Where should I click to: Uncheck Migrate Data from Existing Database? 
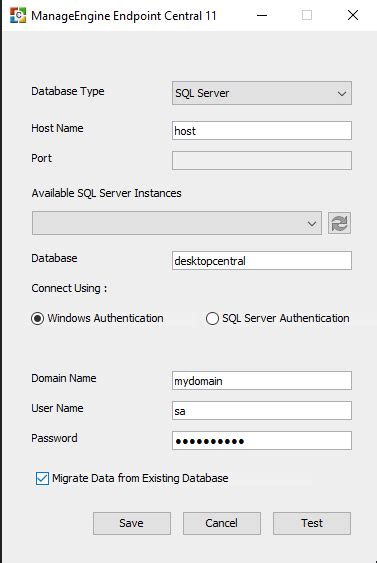click(x=42, y=478)
